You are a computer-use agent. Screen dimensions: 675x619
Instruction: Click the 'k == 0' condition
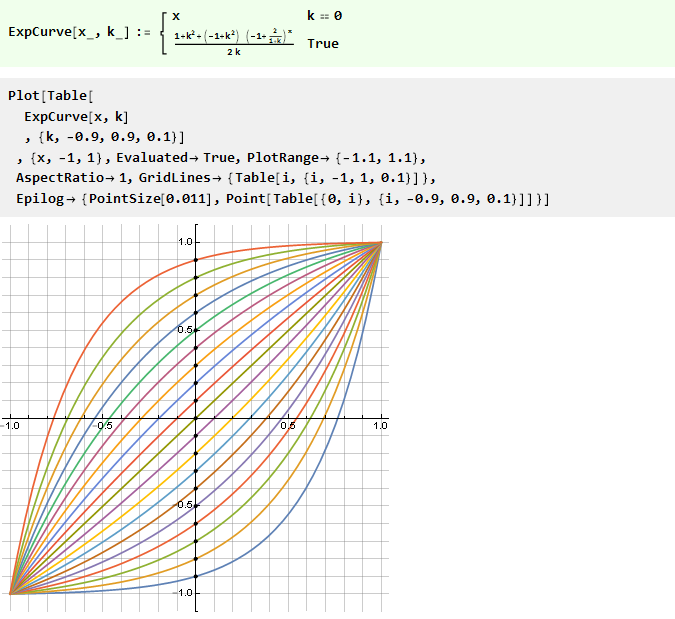[325, 16]
